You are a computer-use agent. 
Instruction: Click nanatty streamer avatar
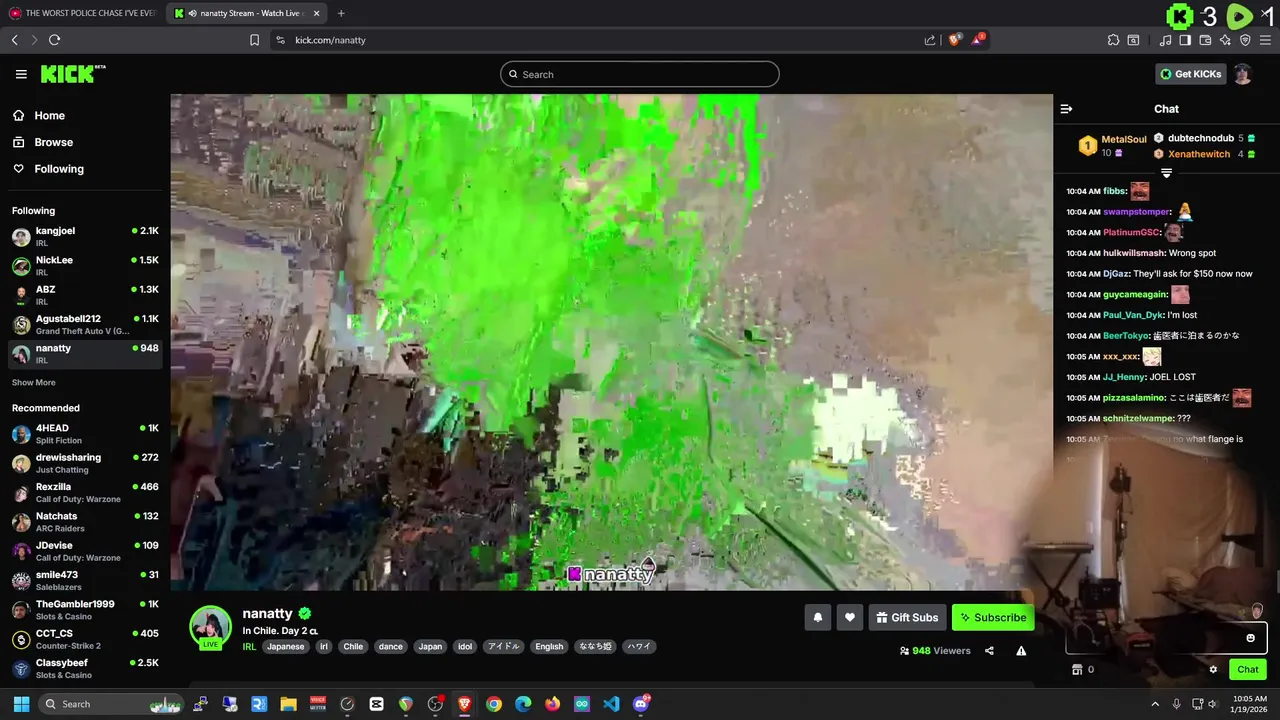tap(211, 626)
